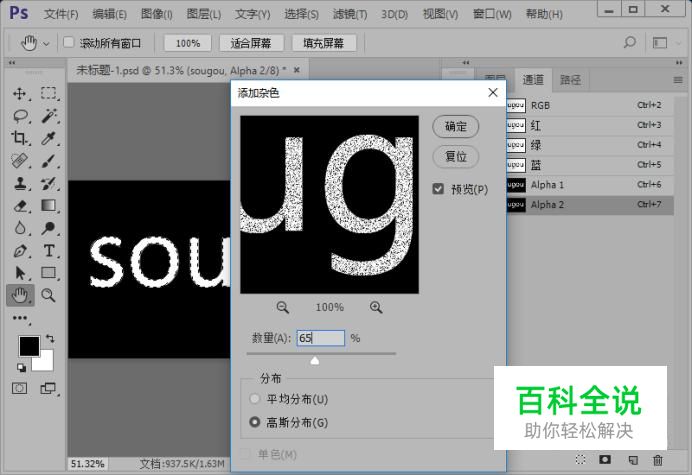Select the Path Selection tool

[19, 273]
